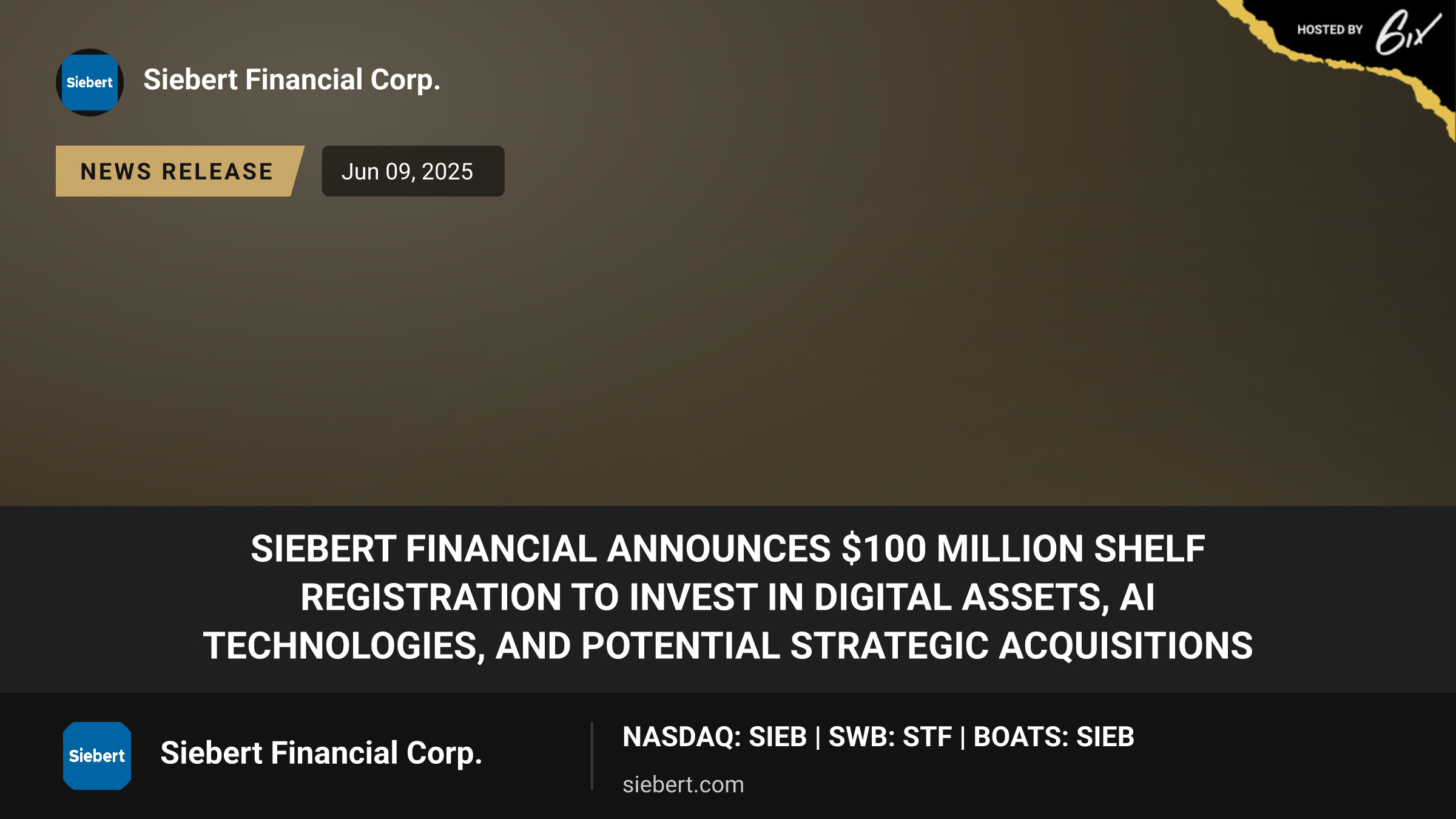
Task: Click the year 2025 in the date badge
Action: coord(447,172)
